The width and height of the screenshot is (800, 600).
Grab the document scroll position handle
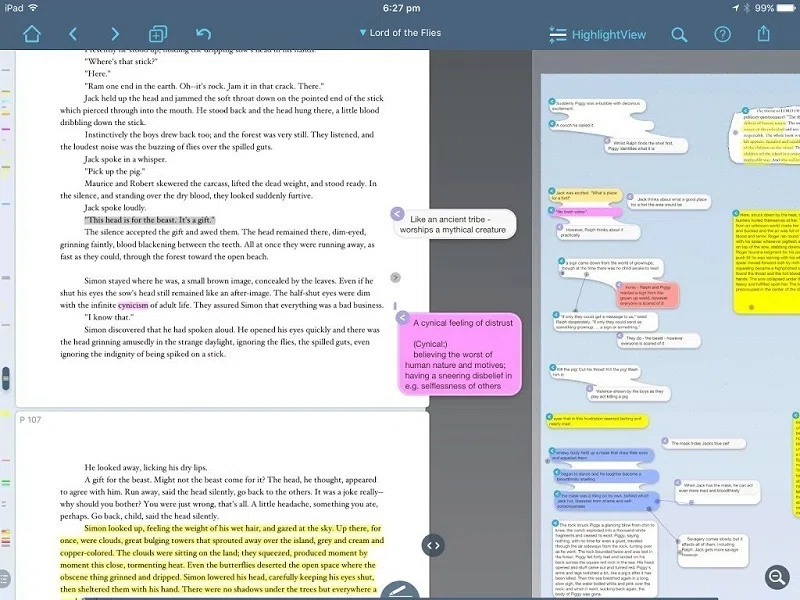[x=6, y=379]
